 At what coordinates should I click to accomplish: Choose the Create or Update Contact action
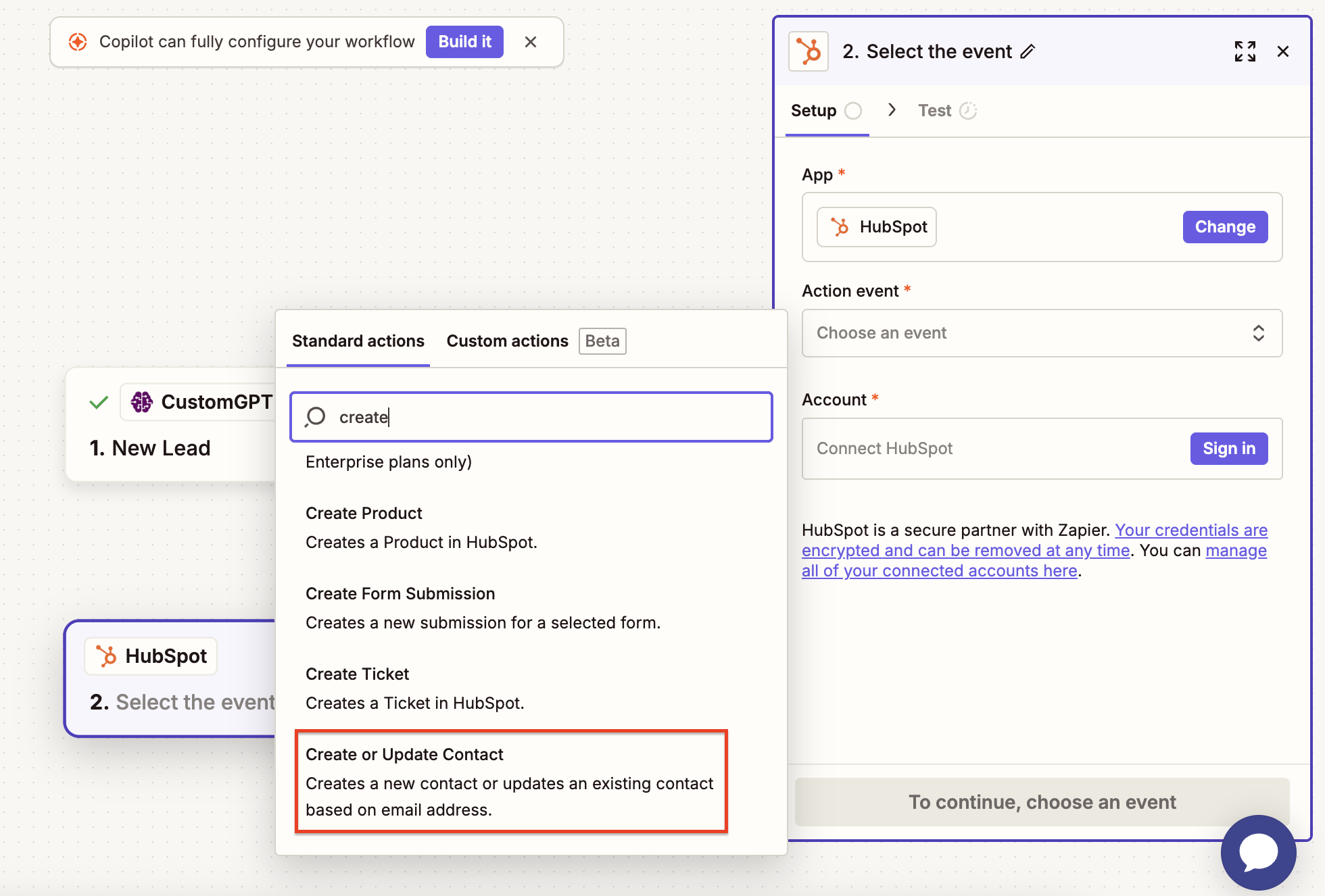pyautogui.click(x=510, y=781)
